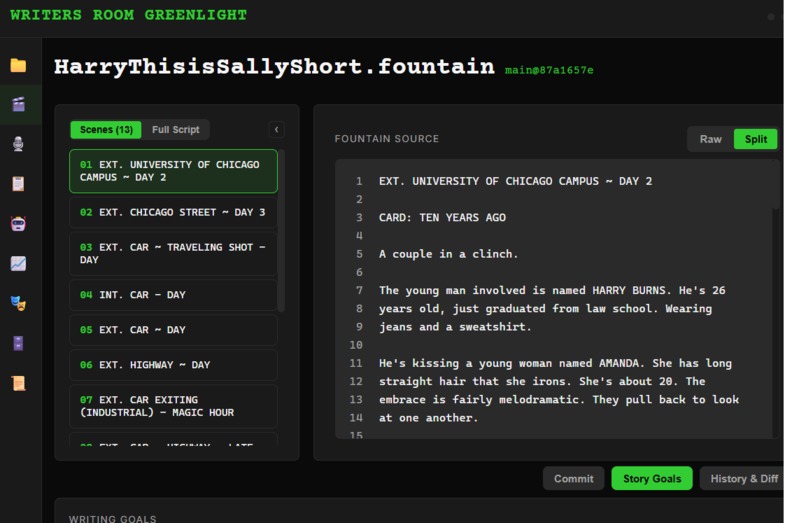Select the Raw view mode
Image resolution: width=806 pixels, height=523 pixels.
[x=710, y=139]
